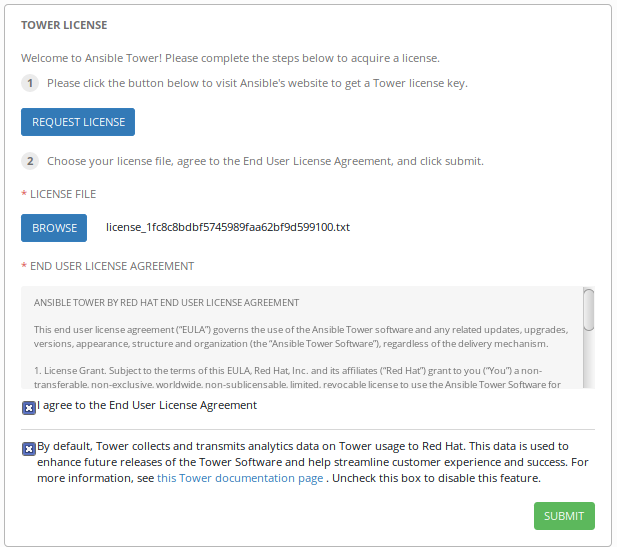Toggle the End User License Agreement checkbox
This screenshot has width=617, height=547.
click(29, 407)
